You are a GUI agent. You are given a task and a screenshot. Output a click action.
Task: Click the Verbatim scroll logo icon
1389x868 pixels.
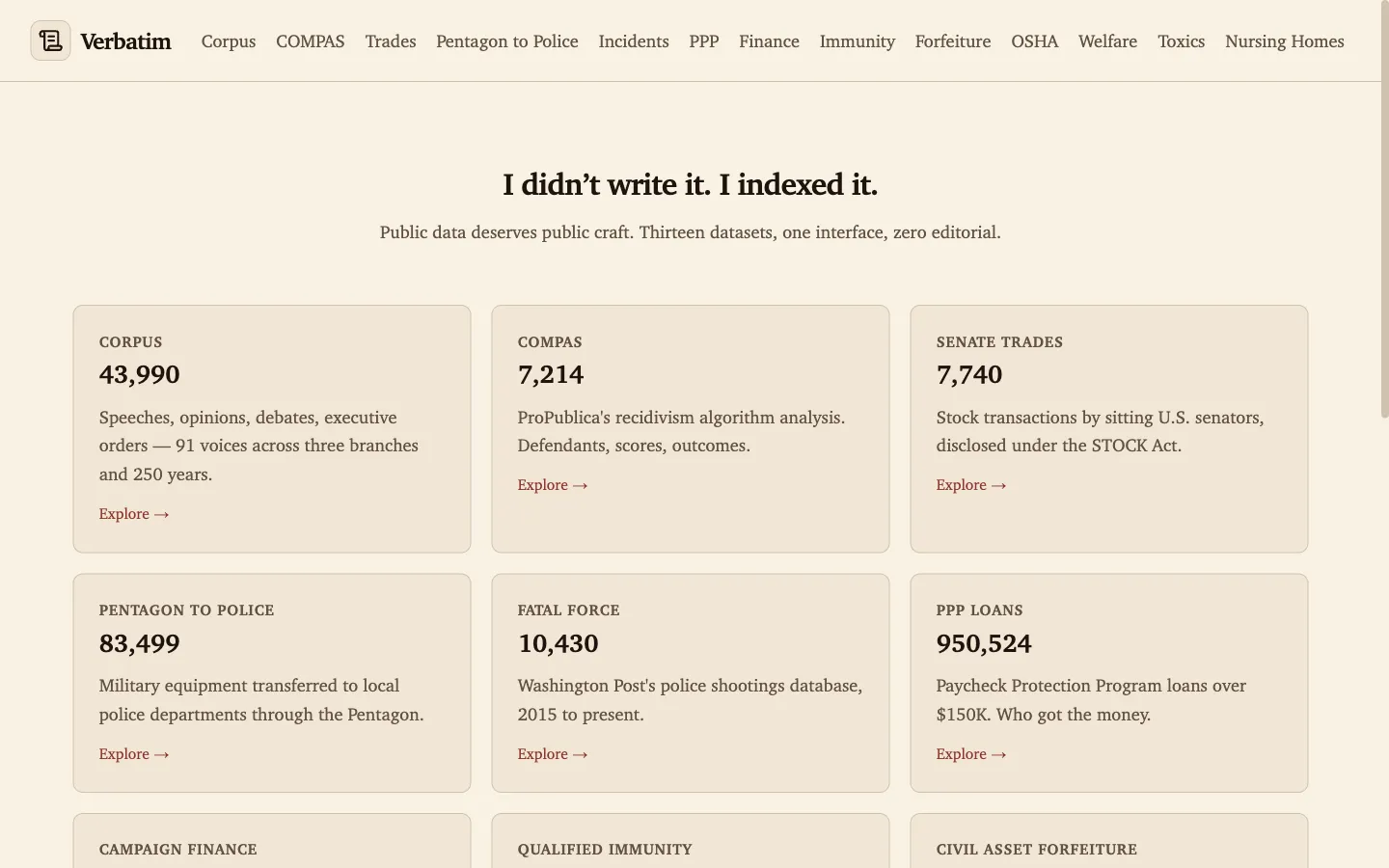50,40
